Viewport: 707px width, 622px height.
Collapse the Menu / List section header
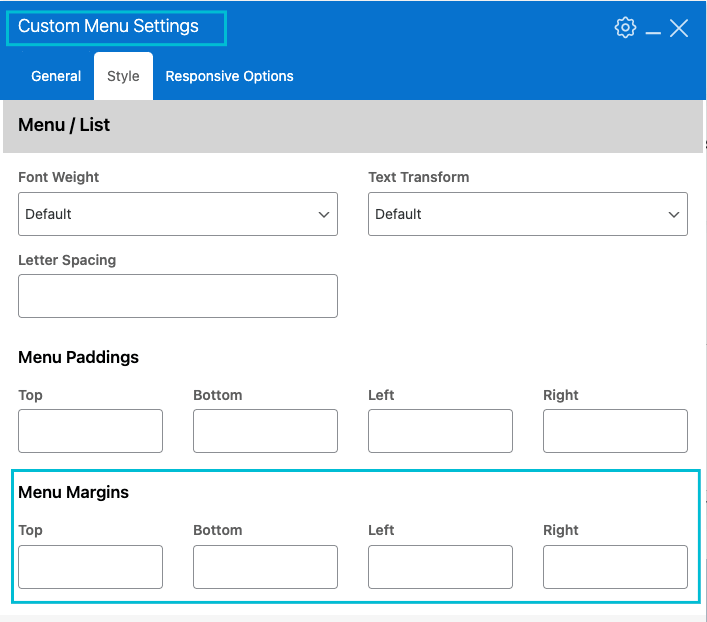(x=353, y=125)
